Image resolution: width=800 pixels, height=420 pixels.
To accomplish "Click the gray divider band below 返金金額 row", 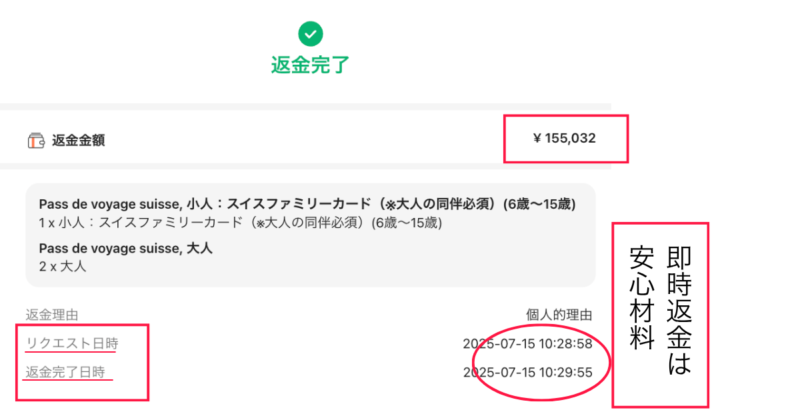I will click(x=300, y=166).
